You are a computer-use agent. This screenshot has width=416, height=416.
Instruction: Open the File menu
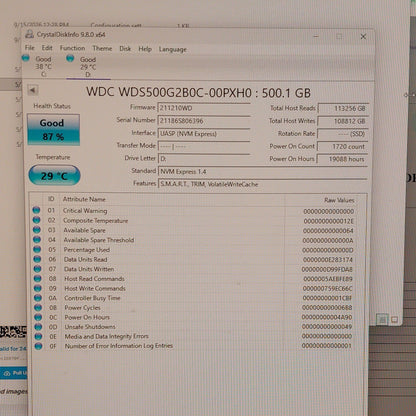point(30,48)
